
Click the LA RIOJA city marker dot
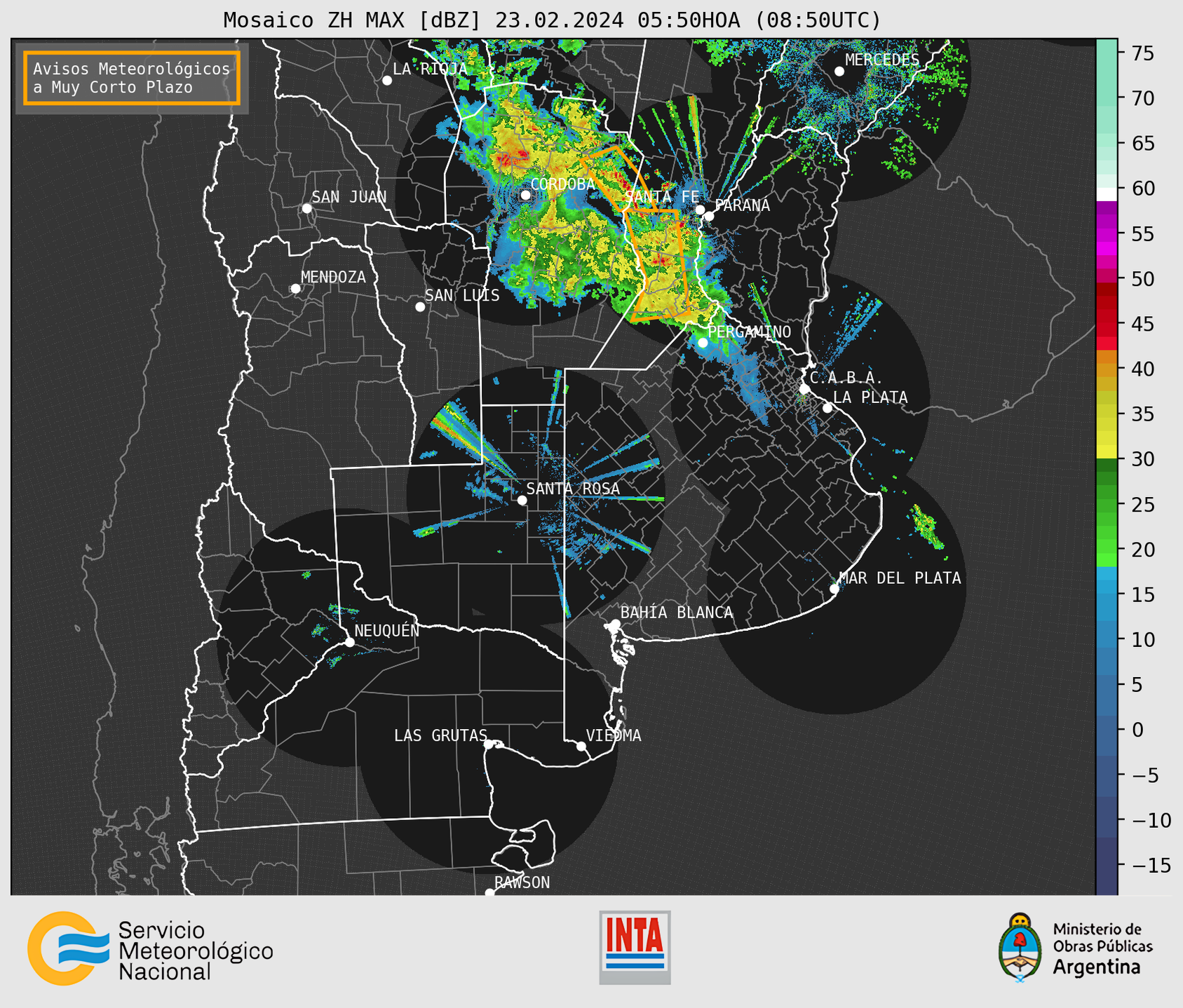387,81
